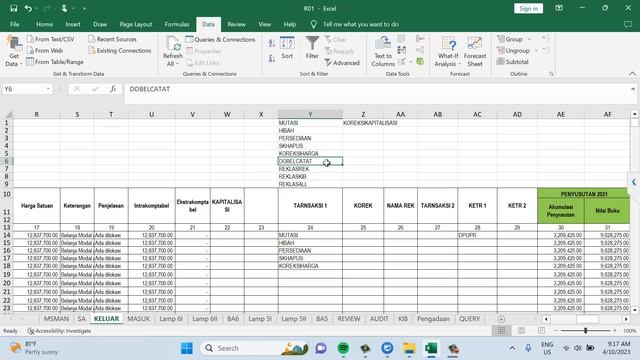Collapse the ribbon with the chevron
This screenshot has width=640, height=360.
click(632, 74)
